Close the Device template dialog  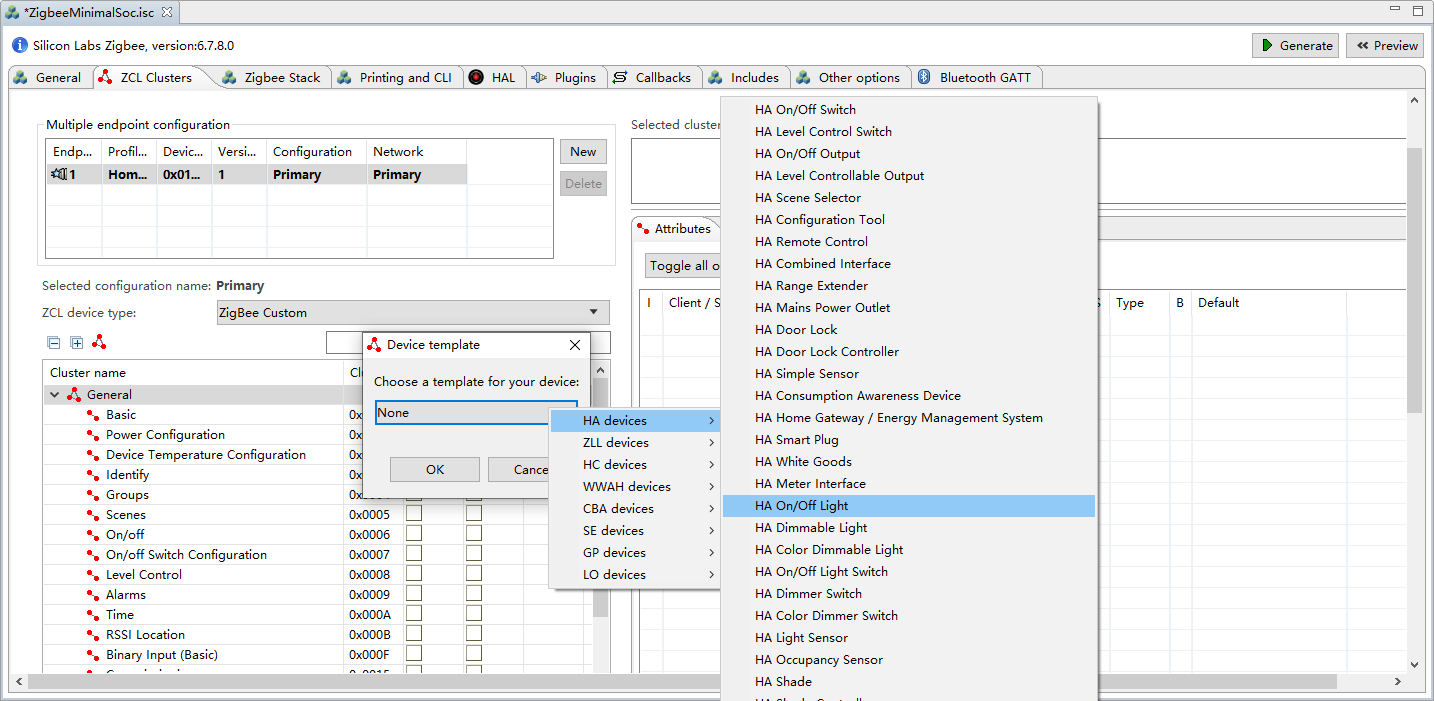(575, 345)
